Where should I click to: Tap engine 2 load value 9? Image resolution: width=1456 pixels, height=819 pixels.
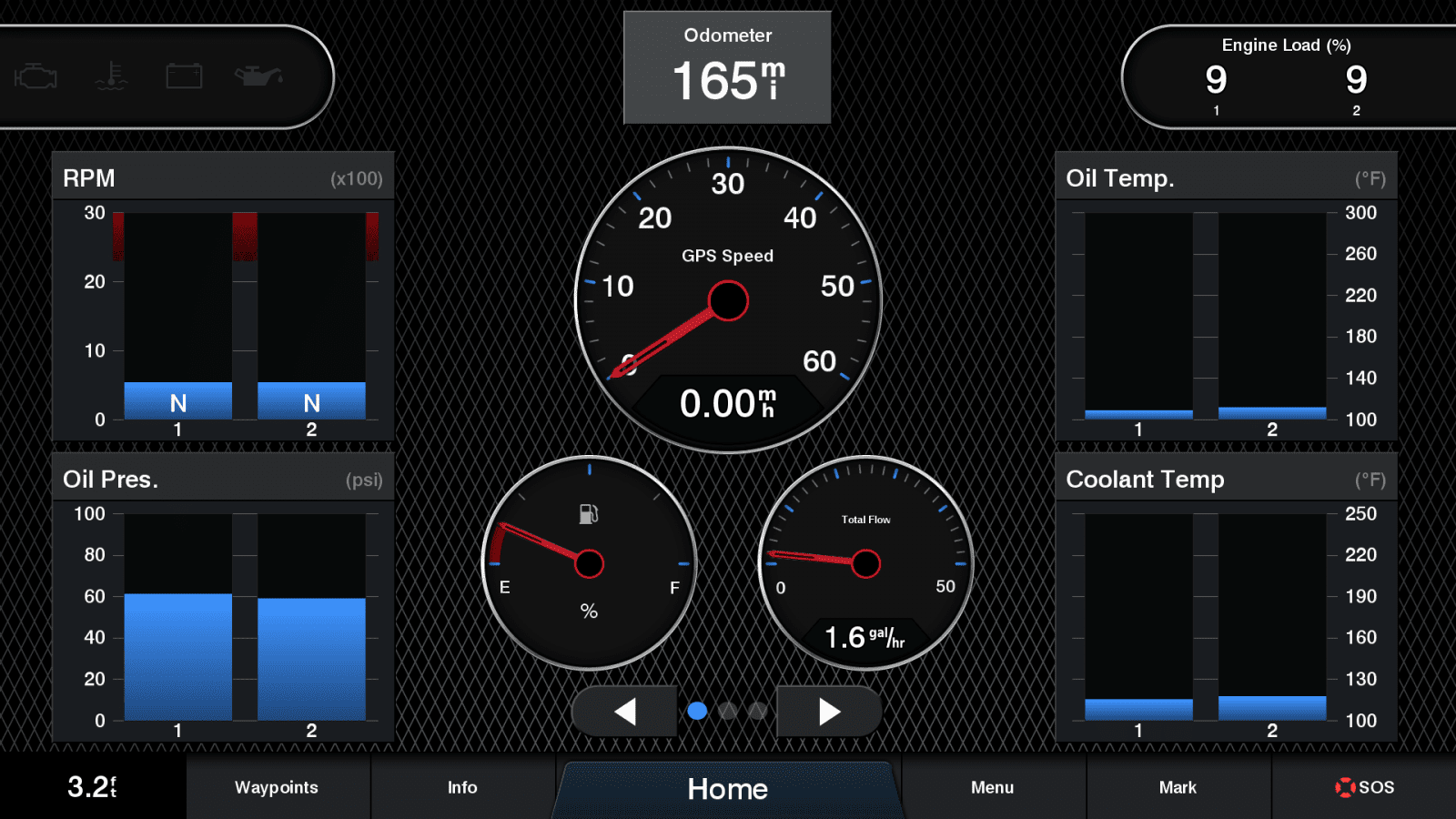click(1356, 80)
